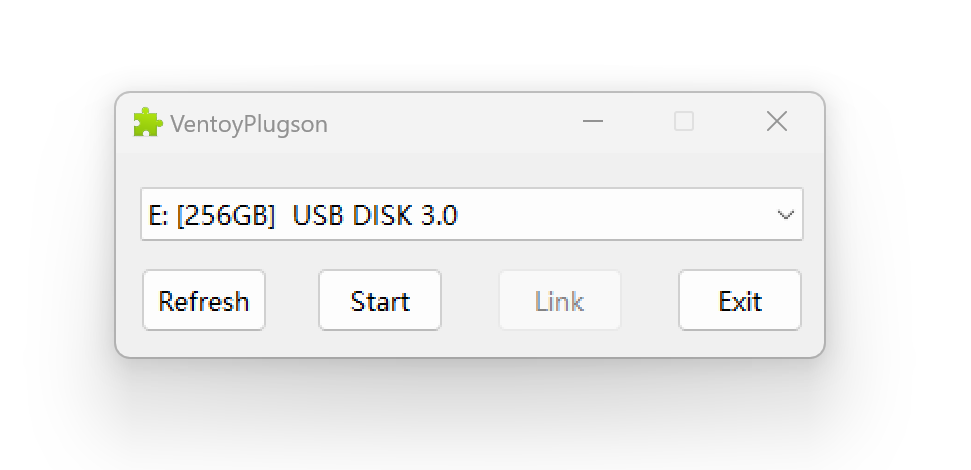Screen dimensions: 971x470
Task: Expand the disk selection dropdown arrow
Action: click(x=786, y=215)
